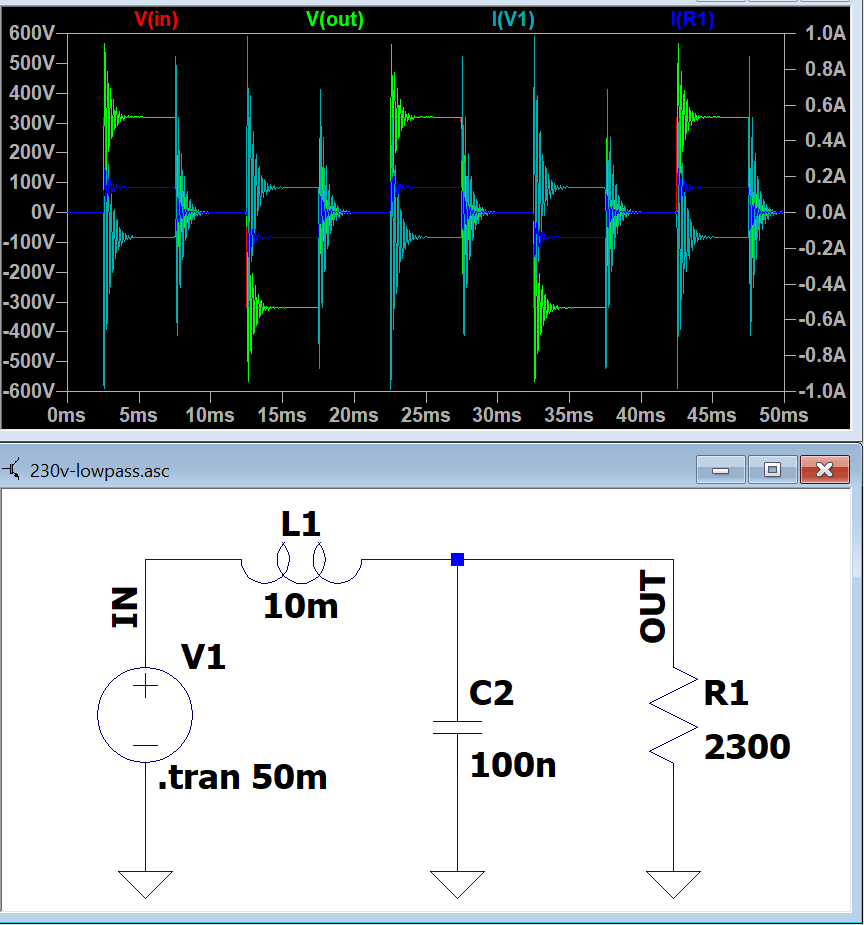Click the OUT net label
The width and height of the screenshot is (864, 925).
pyautogui.click(x=653, y=606)
